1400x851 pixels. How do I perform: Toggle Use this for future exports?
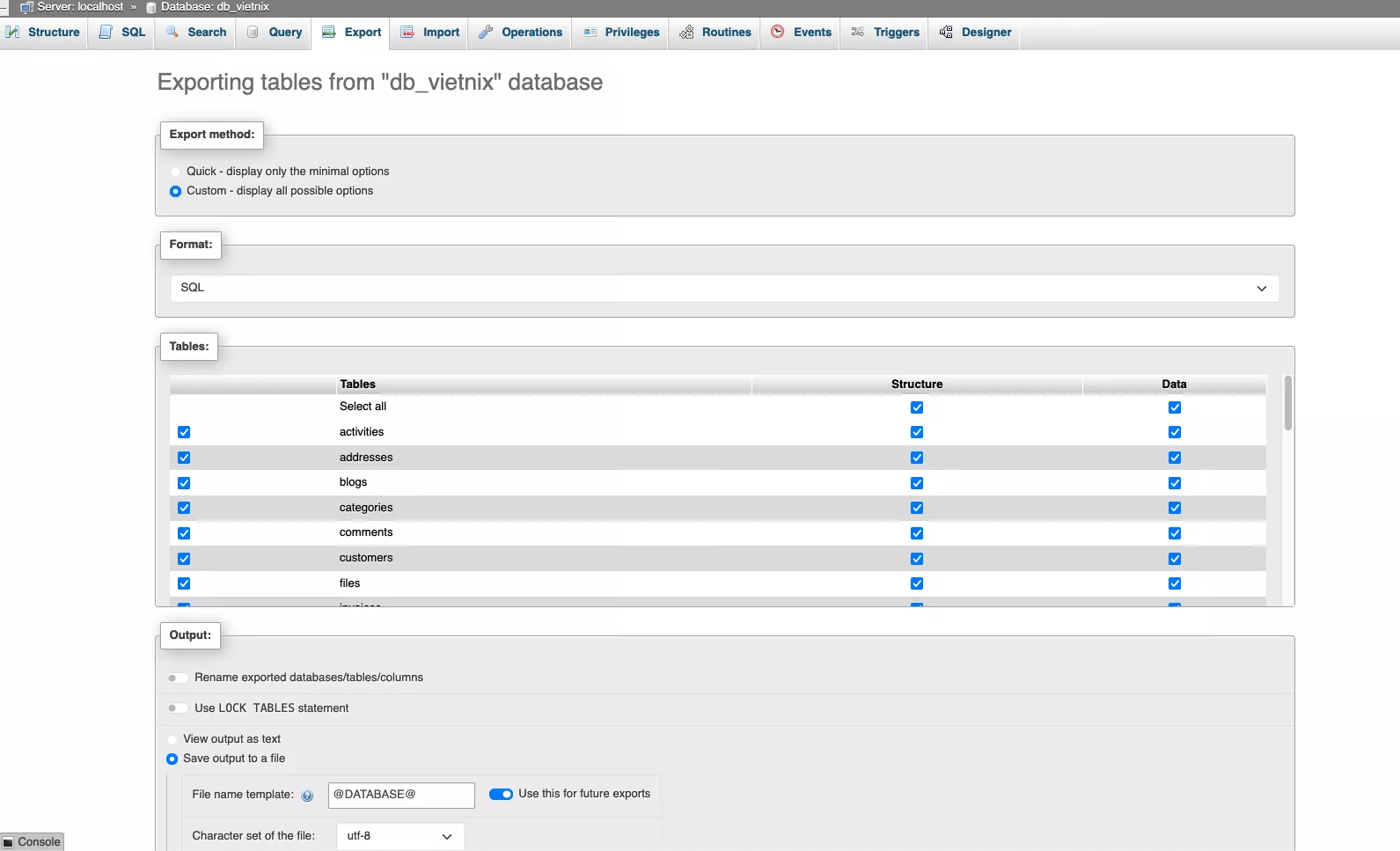501,794
